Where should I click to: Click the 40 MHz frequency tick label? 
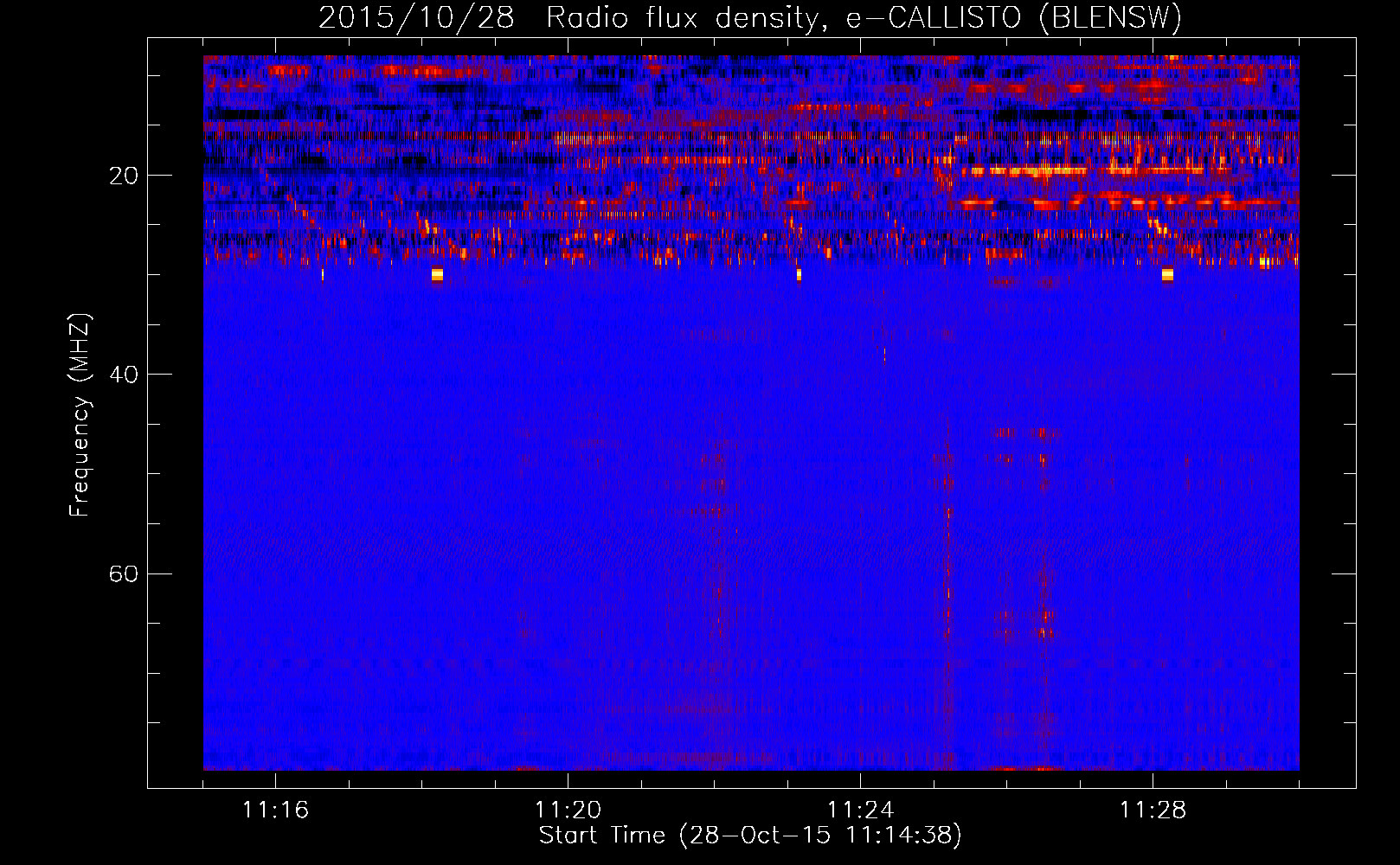(x=124, y=375)
